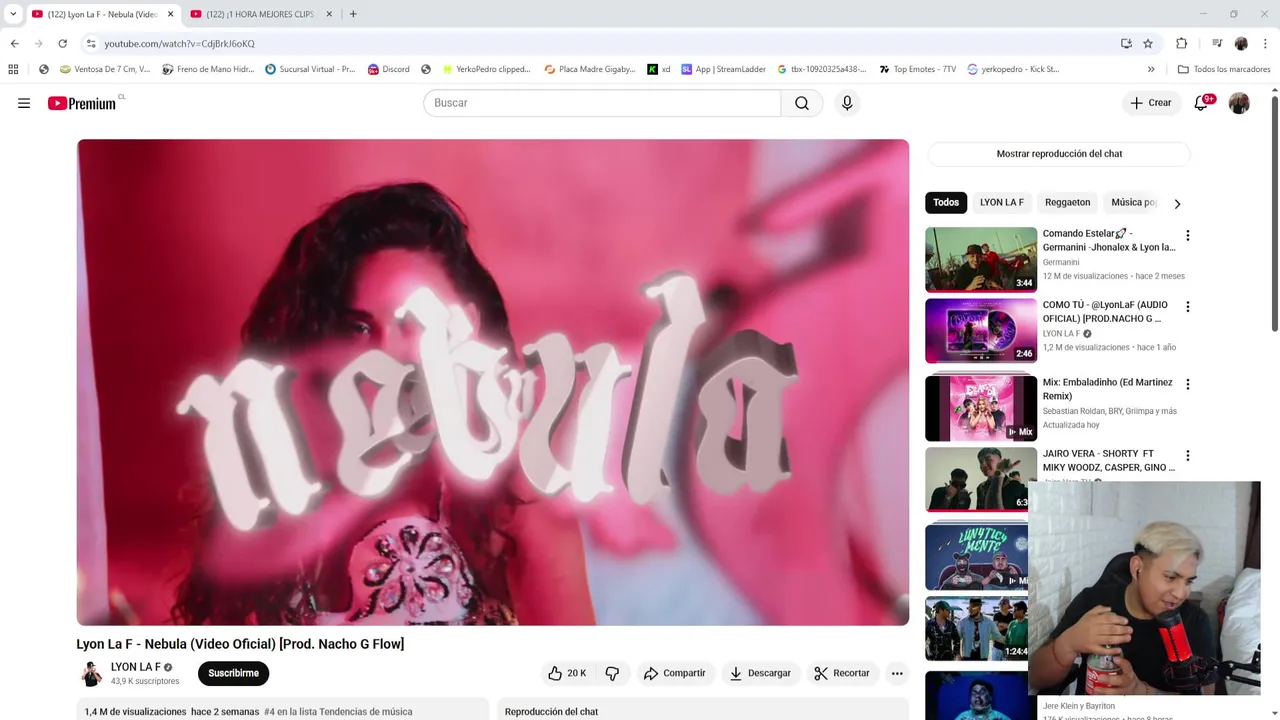The image size is (1280, 720).
Task: Click the Nebula video player
Action: click(x=493, y=382)
